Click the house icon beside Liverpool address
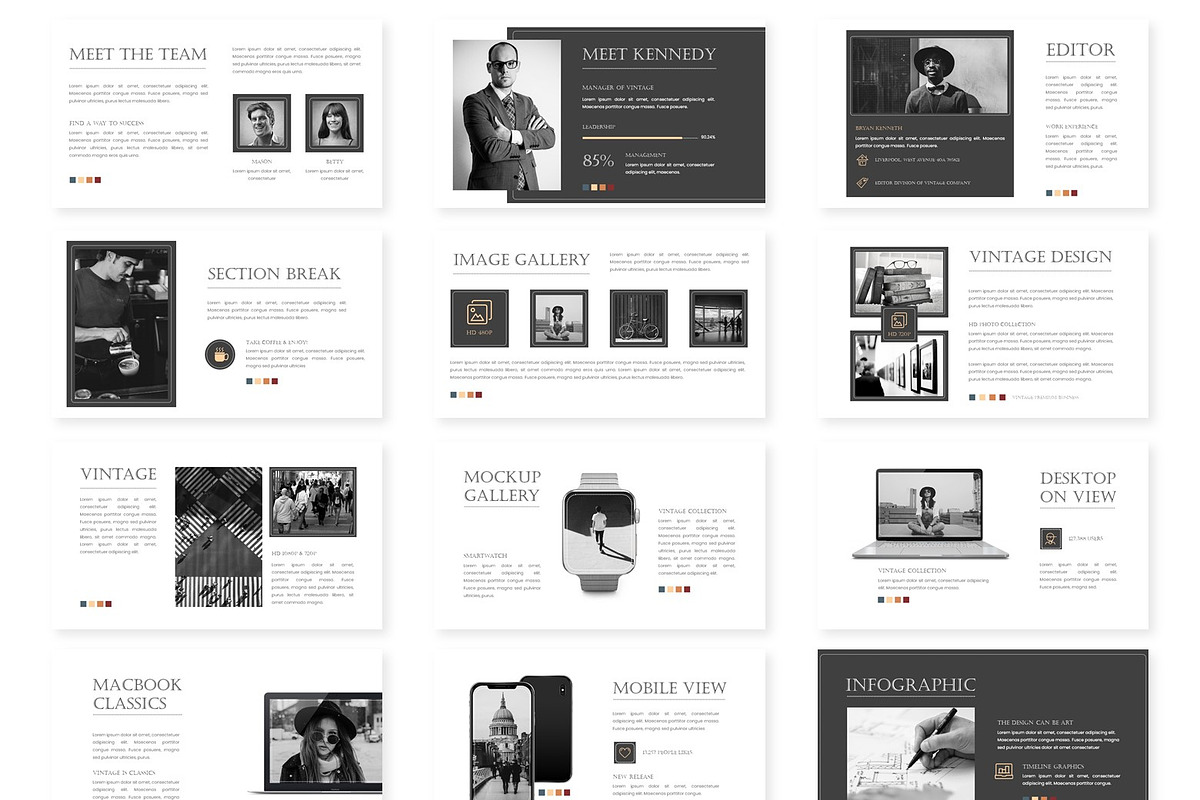 [x=861, y=159]
